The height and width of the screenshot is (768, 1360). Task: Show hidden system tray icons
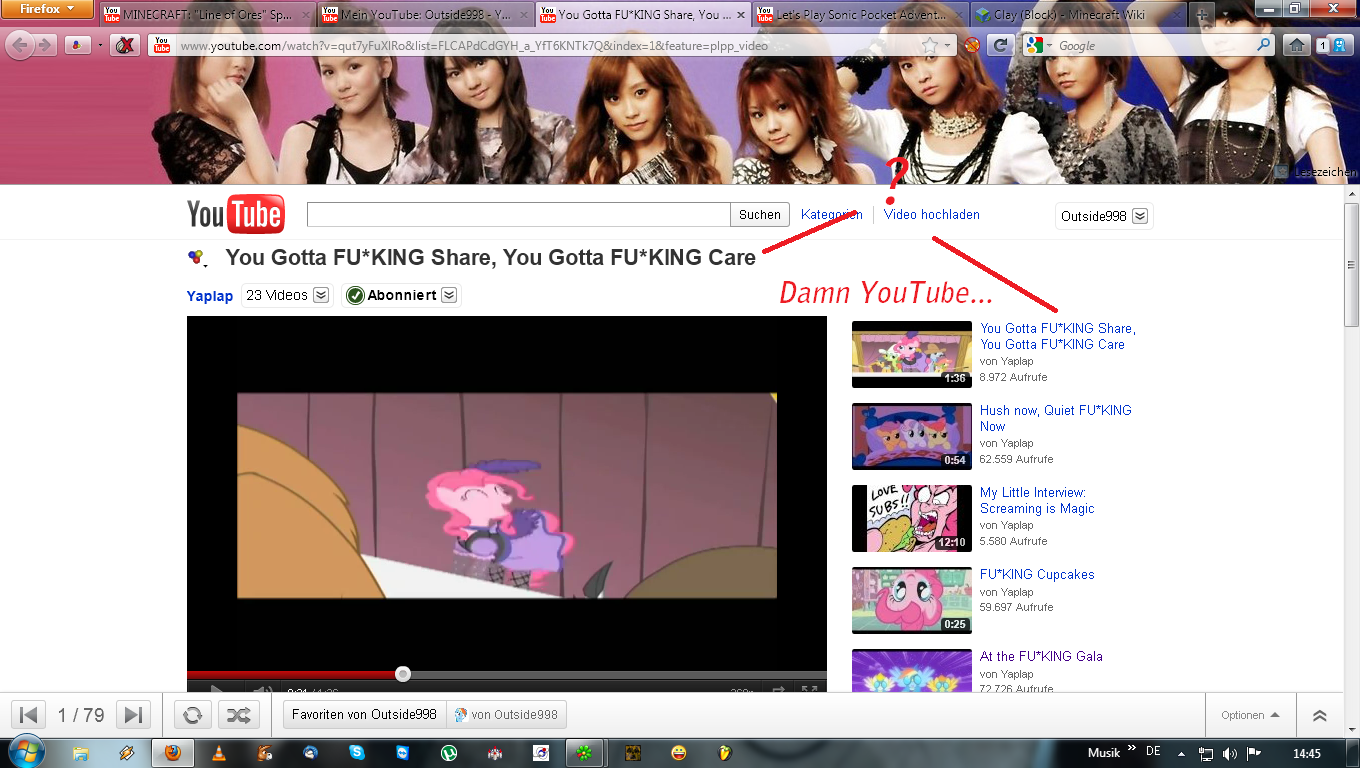pyautogui.click(x=1182, y=753)
